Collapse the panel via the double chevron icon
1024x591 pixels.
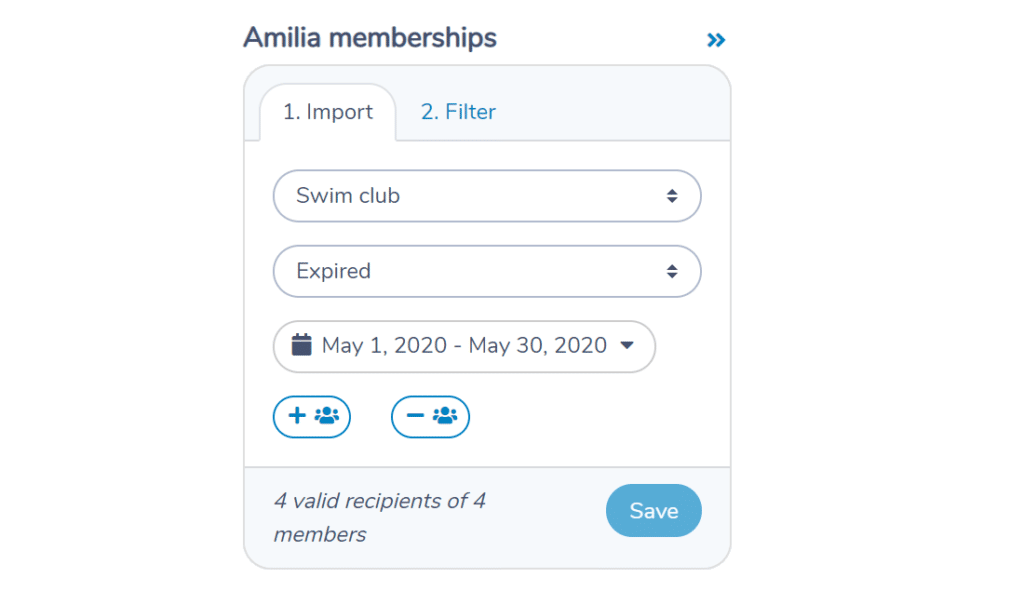(716, 40)
